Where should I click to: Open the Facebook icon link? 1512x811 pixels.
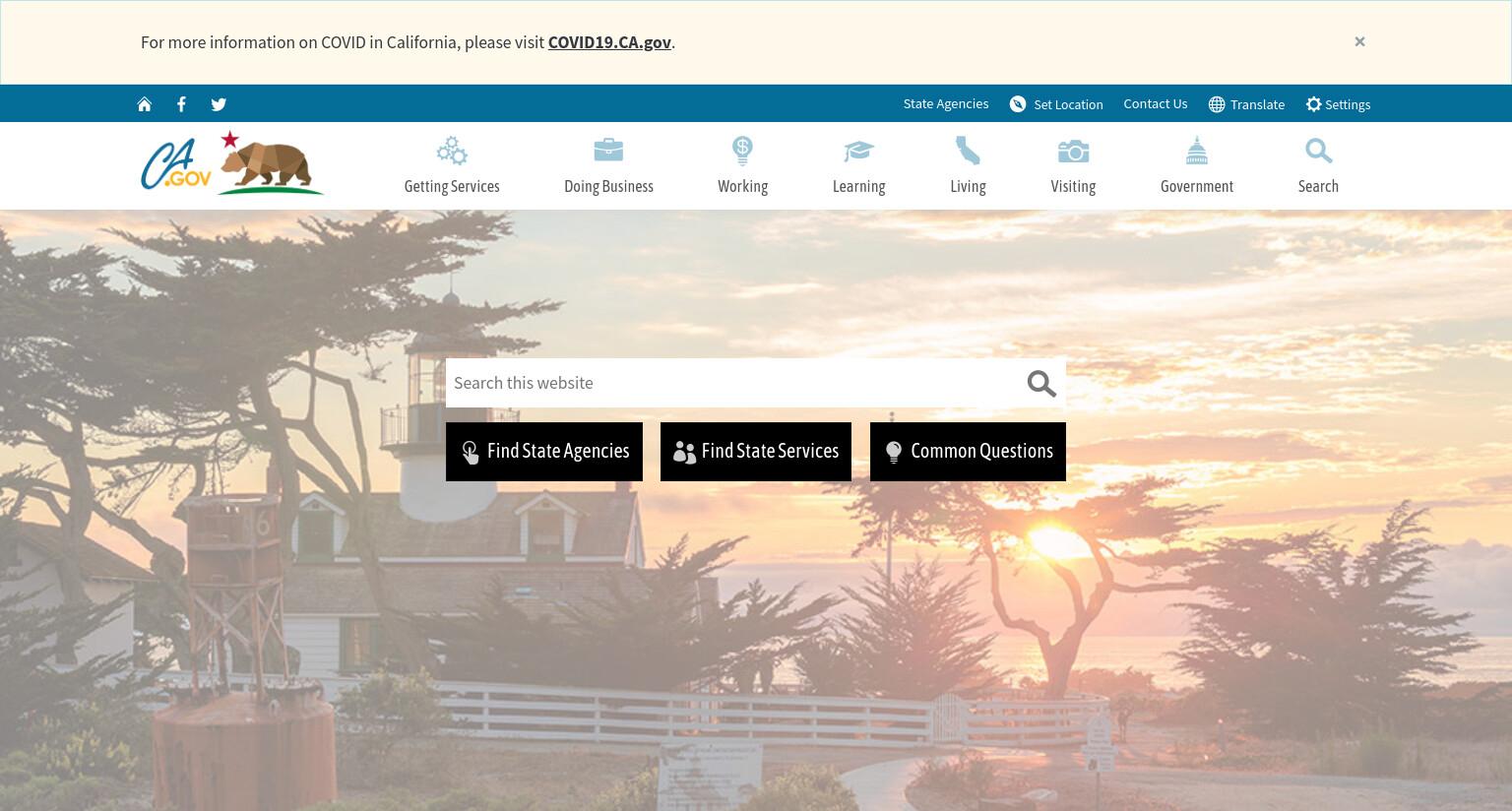[181, 104]
